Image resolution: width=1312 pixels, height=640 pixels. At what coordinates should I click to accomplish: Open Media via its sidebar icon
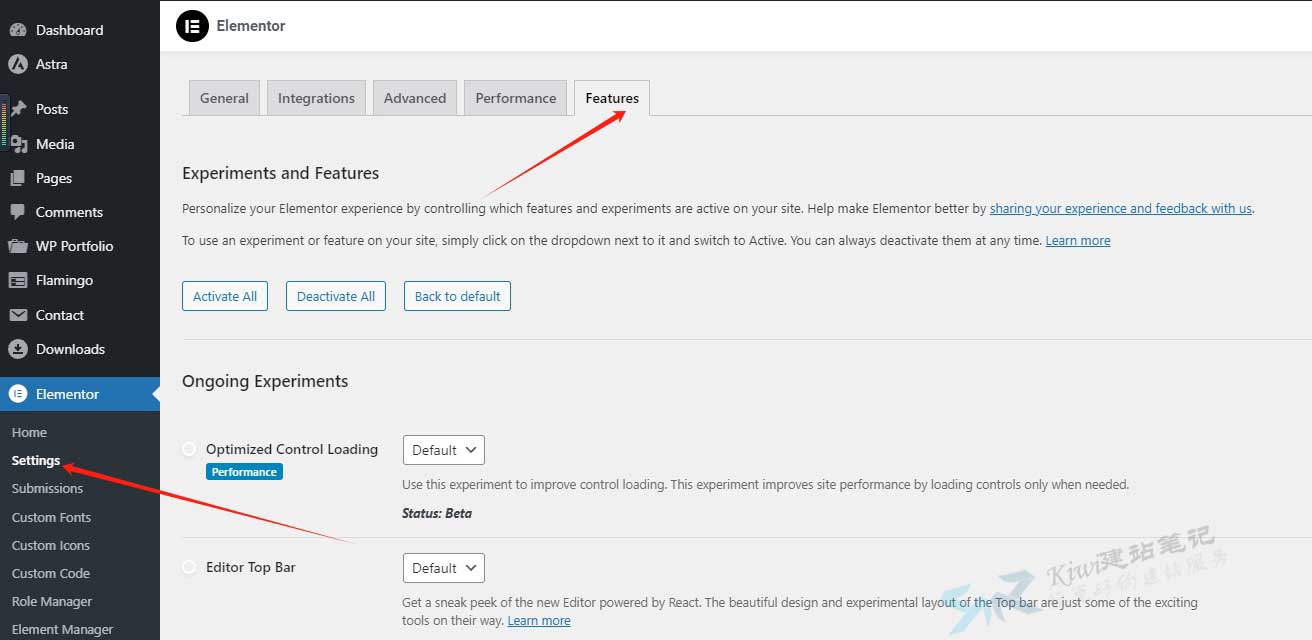tap(18, 144)
